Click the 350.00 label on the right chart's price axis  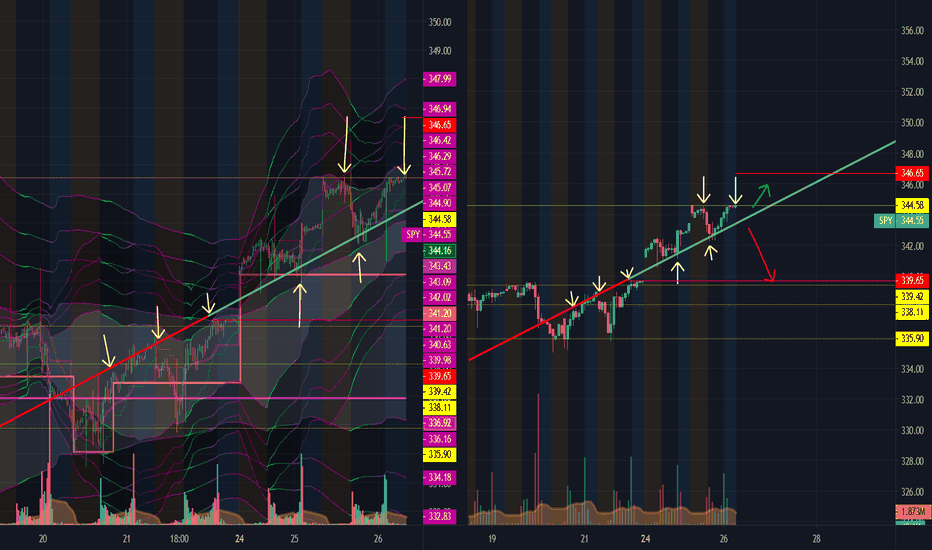[912, 123]
